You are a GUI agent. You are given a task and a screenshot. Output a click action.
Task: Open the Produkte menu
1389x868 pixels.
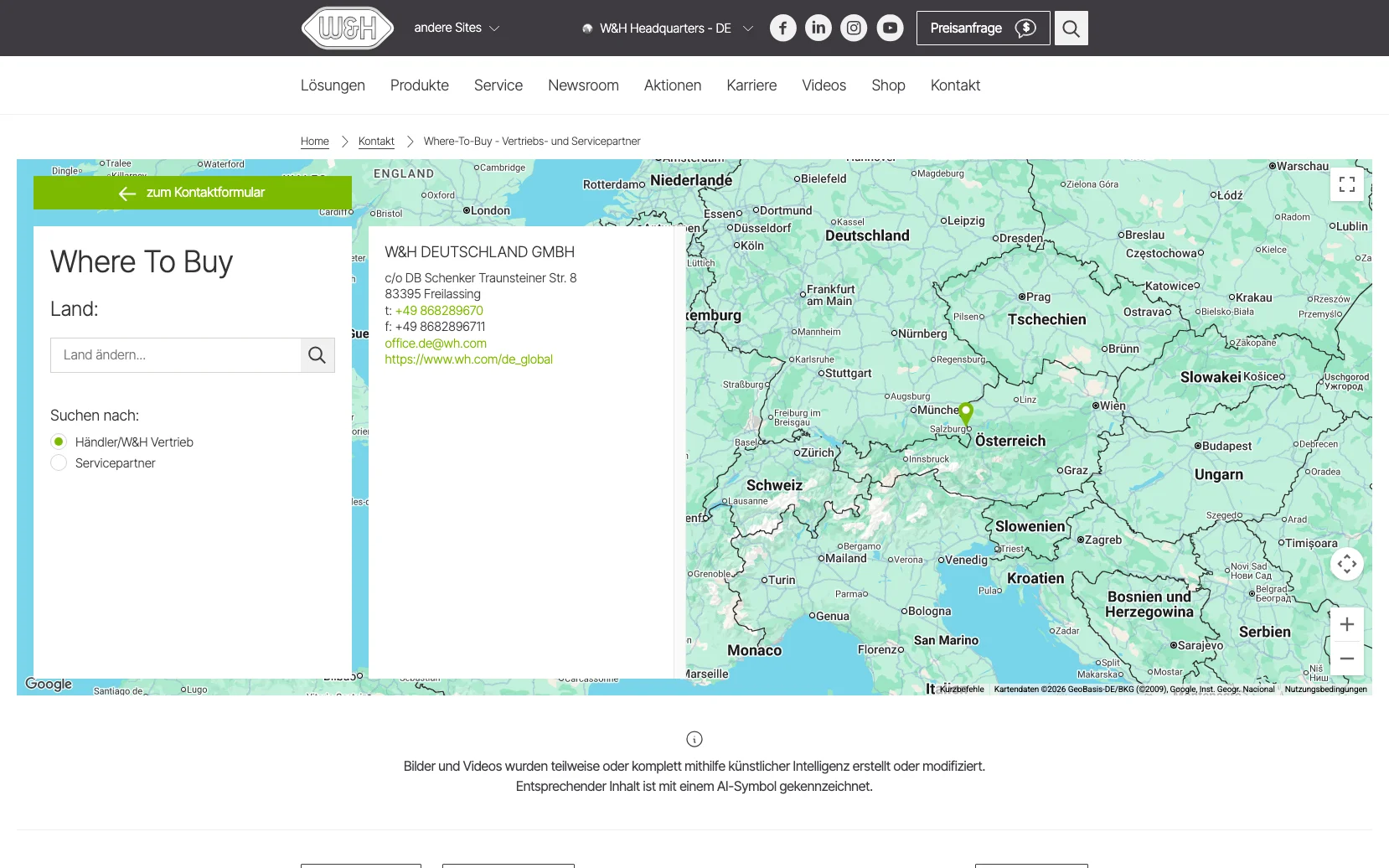pyautogui.click(x=420, y=85)
